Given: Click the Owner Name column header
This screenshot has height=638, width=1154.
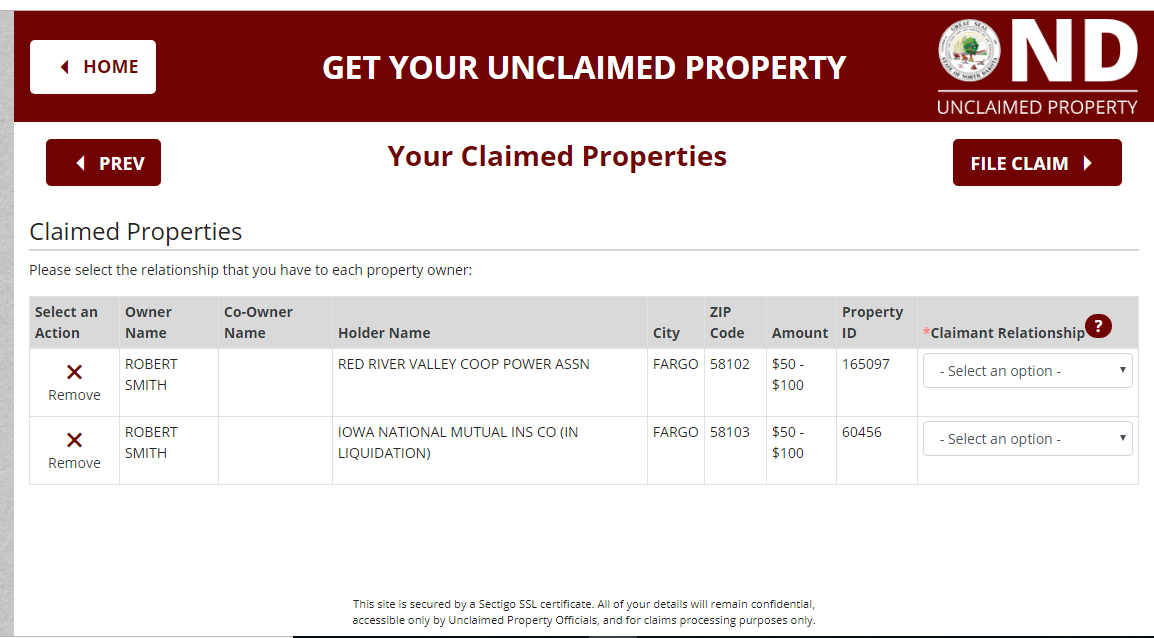Looking at the screenshot, I should tap(150, 322).
